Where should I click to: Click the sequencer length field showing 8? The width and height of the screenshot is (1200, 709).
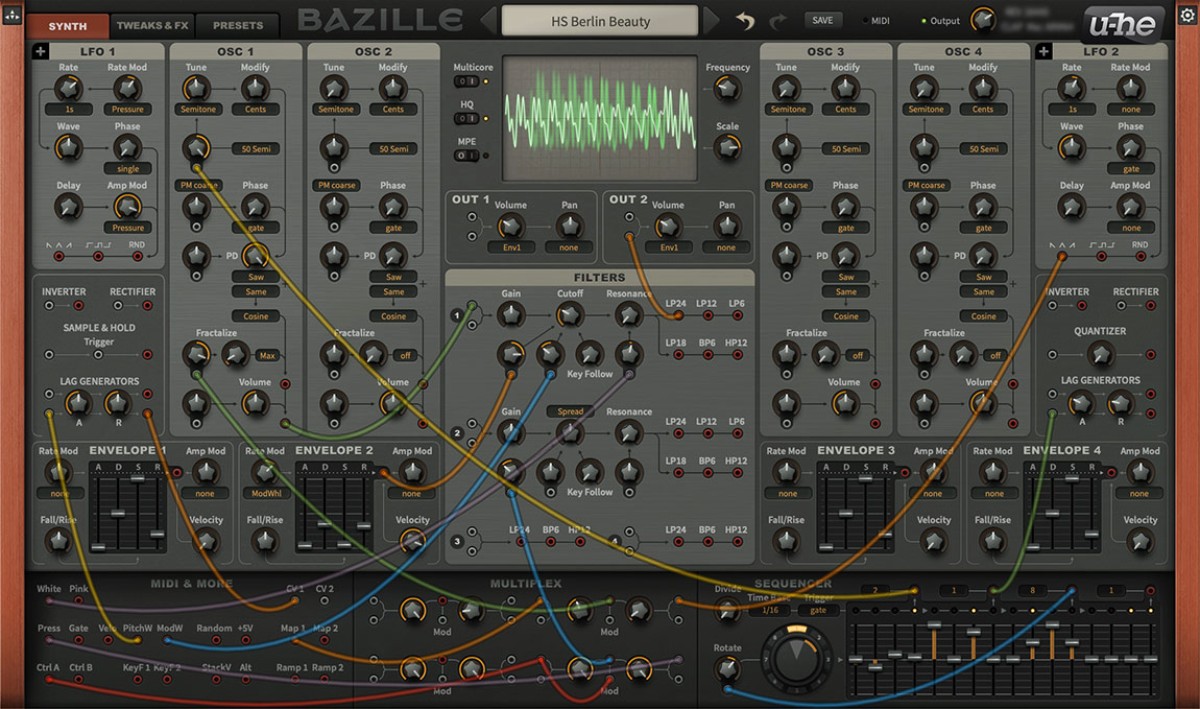tap(1033, 590)
